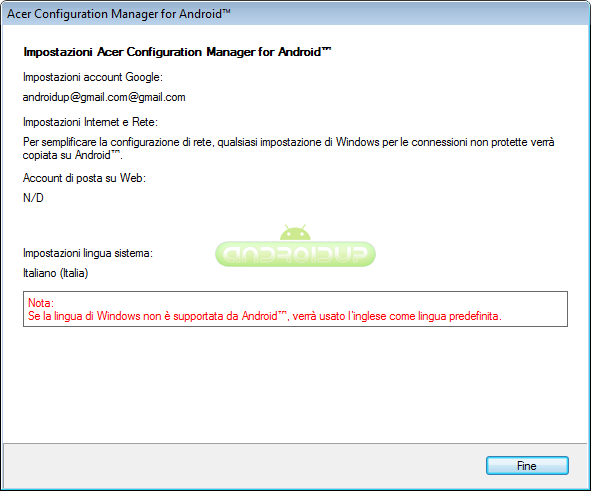The width and height of the screenshot is (591, 491).
Task: Click inside the bordered note box
Action: pyautogui.click(x=295, y=309)
